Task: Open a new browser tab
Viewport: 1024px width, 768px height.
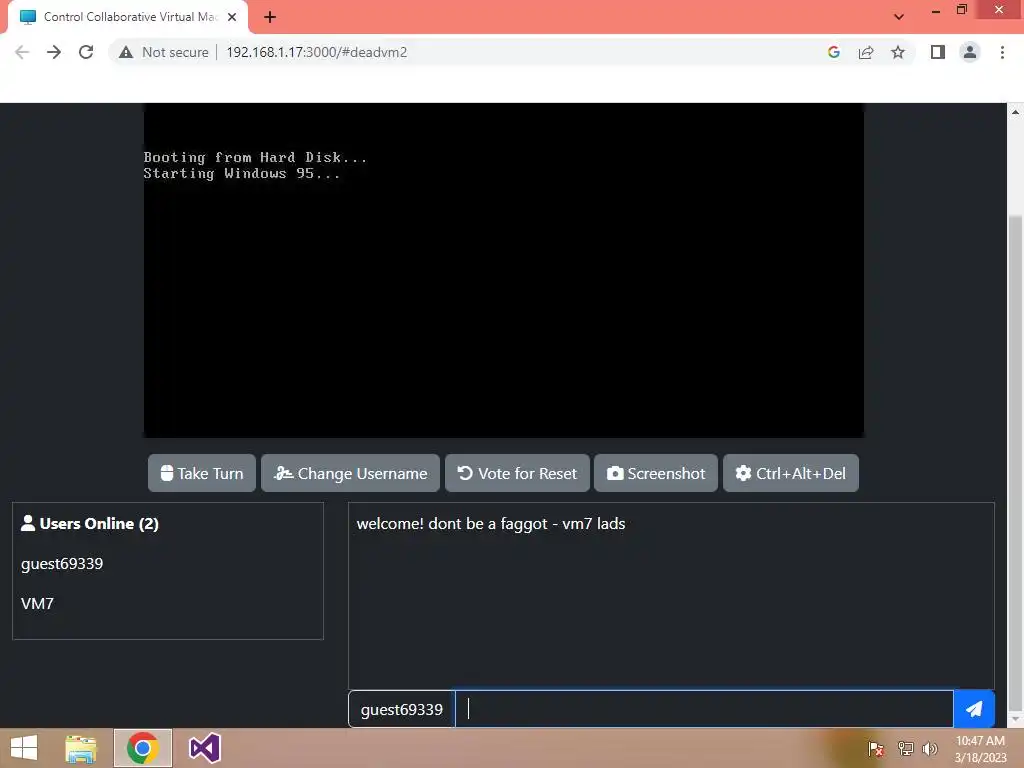Action: coord(270,17)
